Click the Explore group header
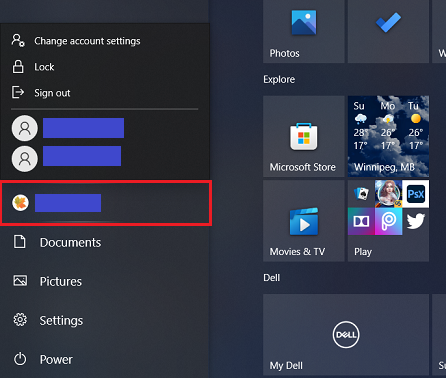446x378 pixels. tap(279, 79)
